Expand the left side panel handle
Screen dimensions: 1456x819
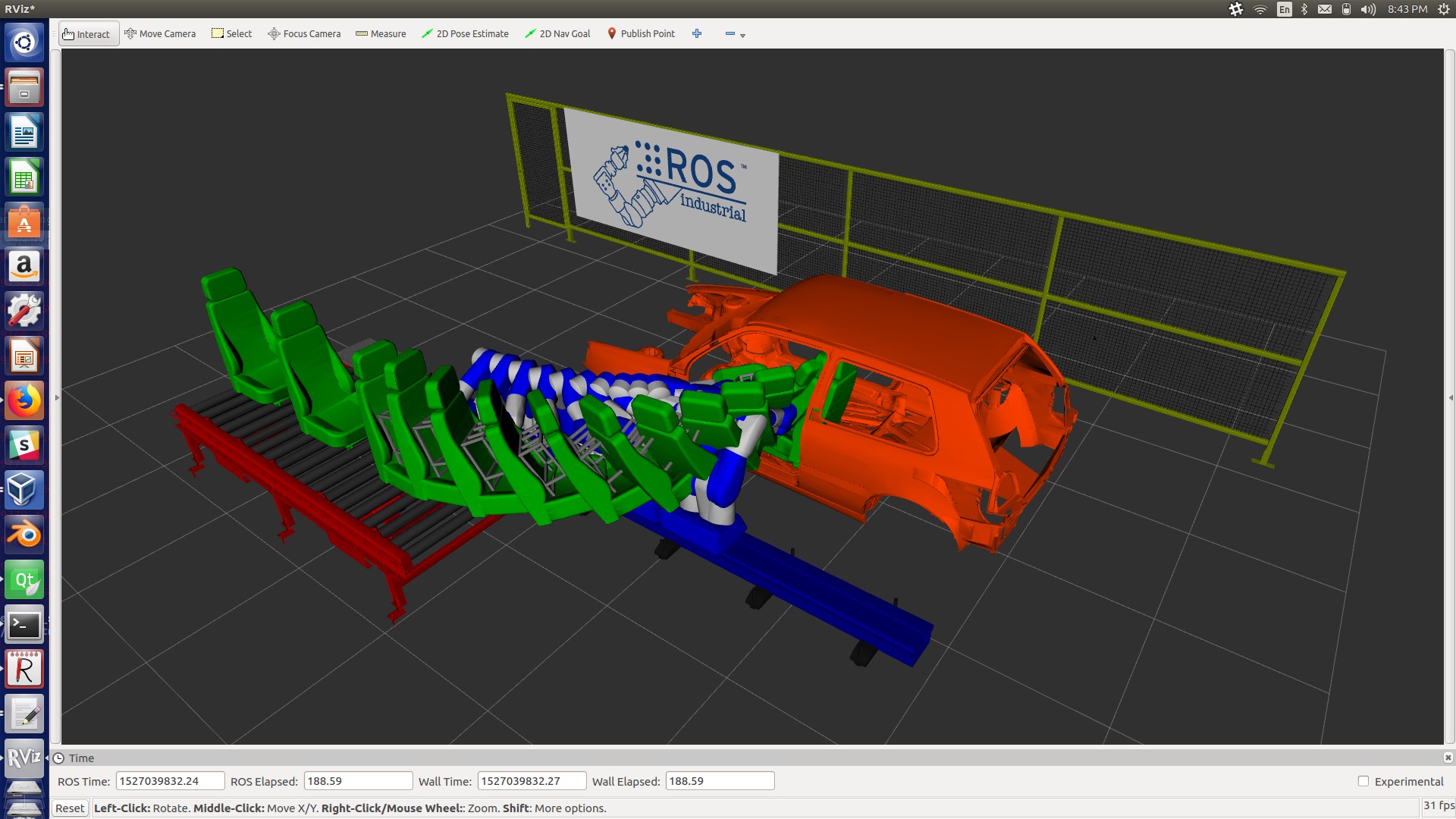(x=57, y=397)
